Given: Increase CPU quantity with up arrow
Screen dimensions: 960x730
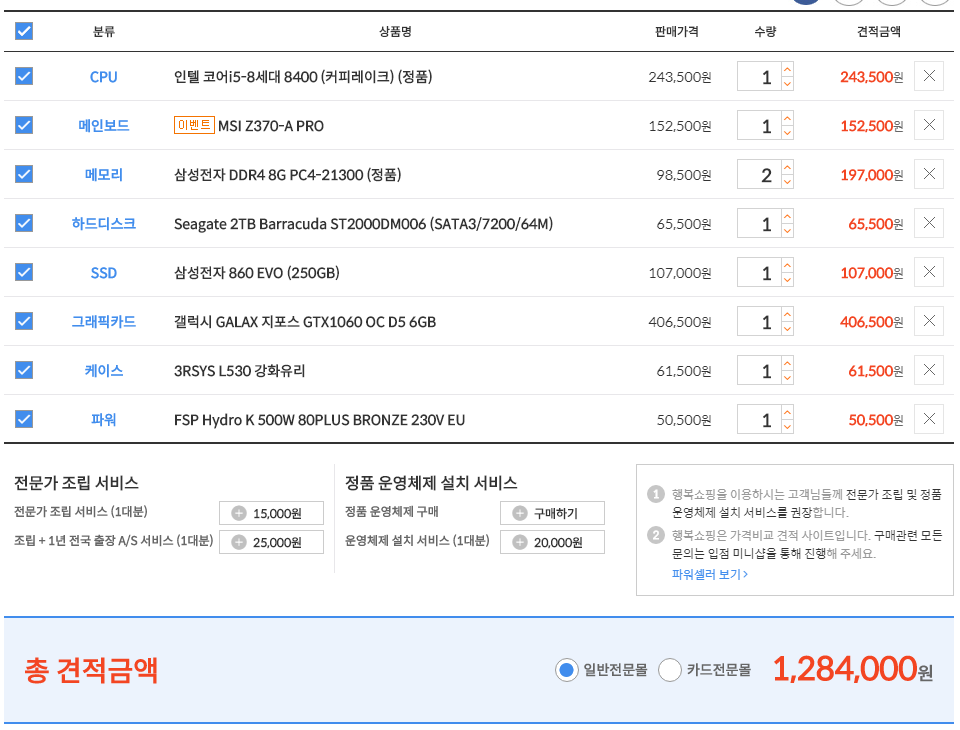Looking at the screenshot, I should pyautogui.click(x=787, y=69).
